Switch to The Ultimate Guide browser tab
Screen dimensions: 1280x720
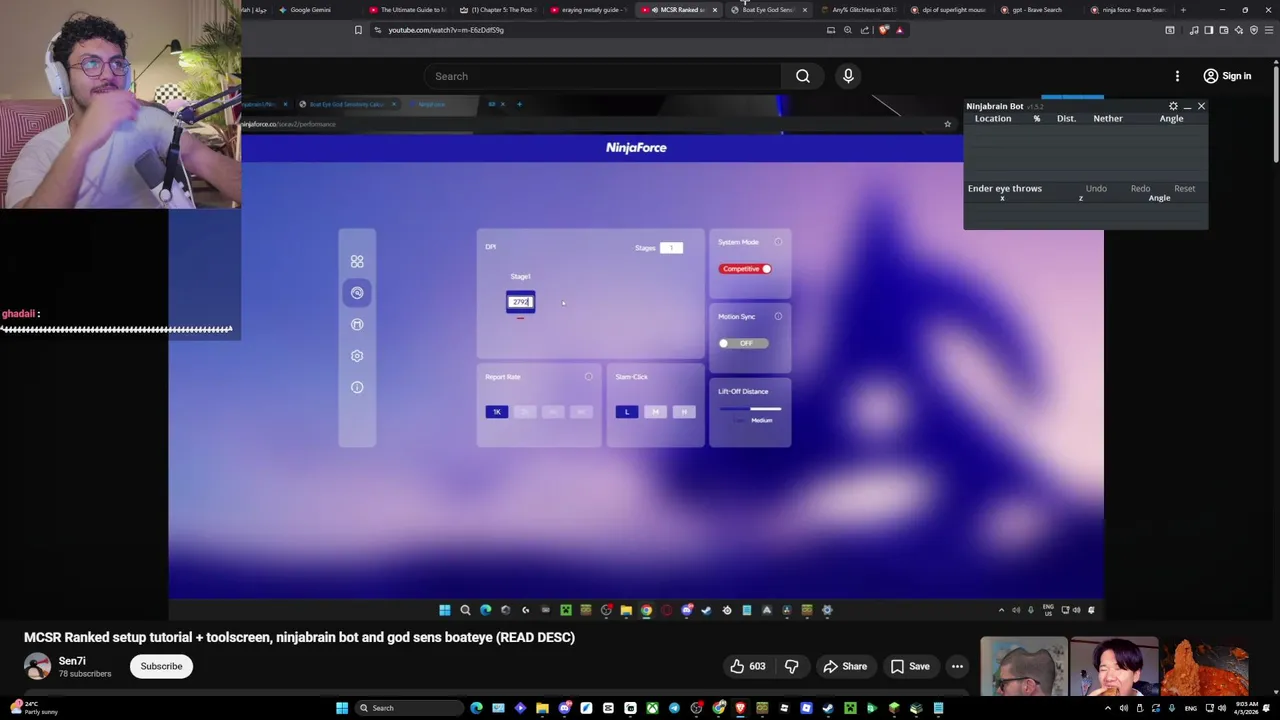tap(407, 10)
